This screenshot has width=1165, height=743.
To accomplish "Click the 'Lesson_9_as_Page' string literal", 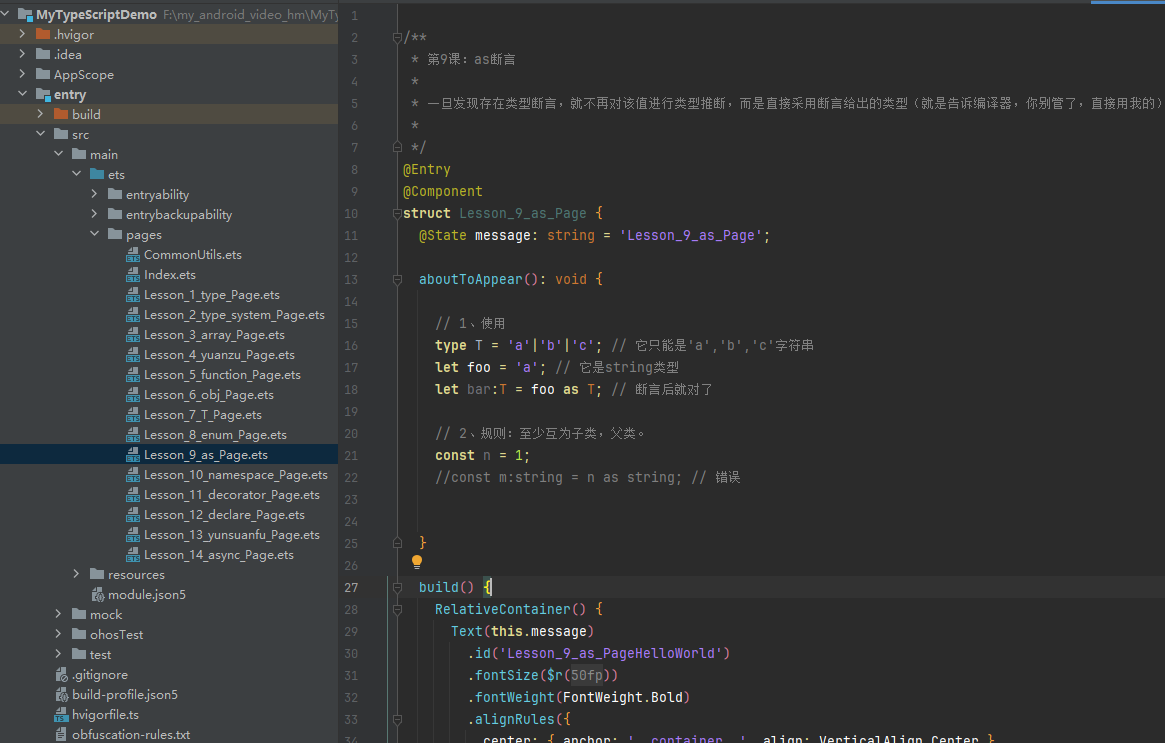I will tap(690, 236).
